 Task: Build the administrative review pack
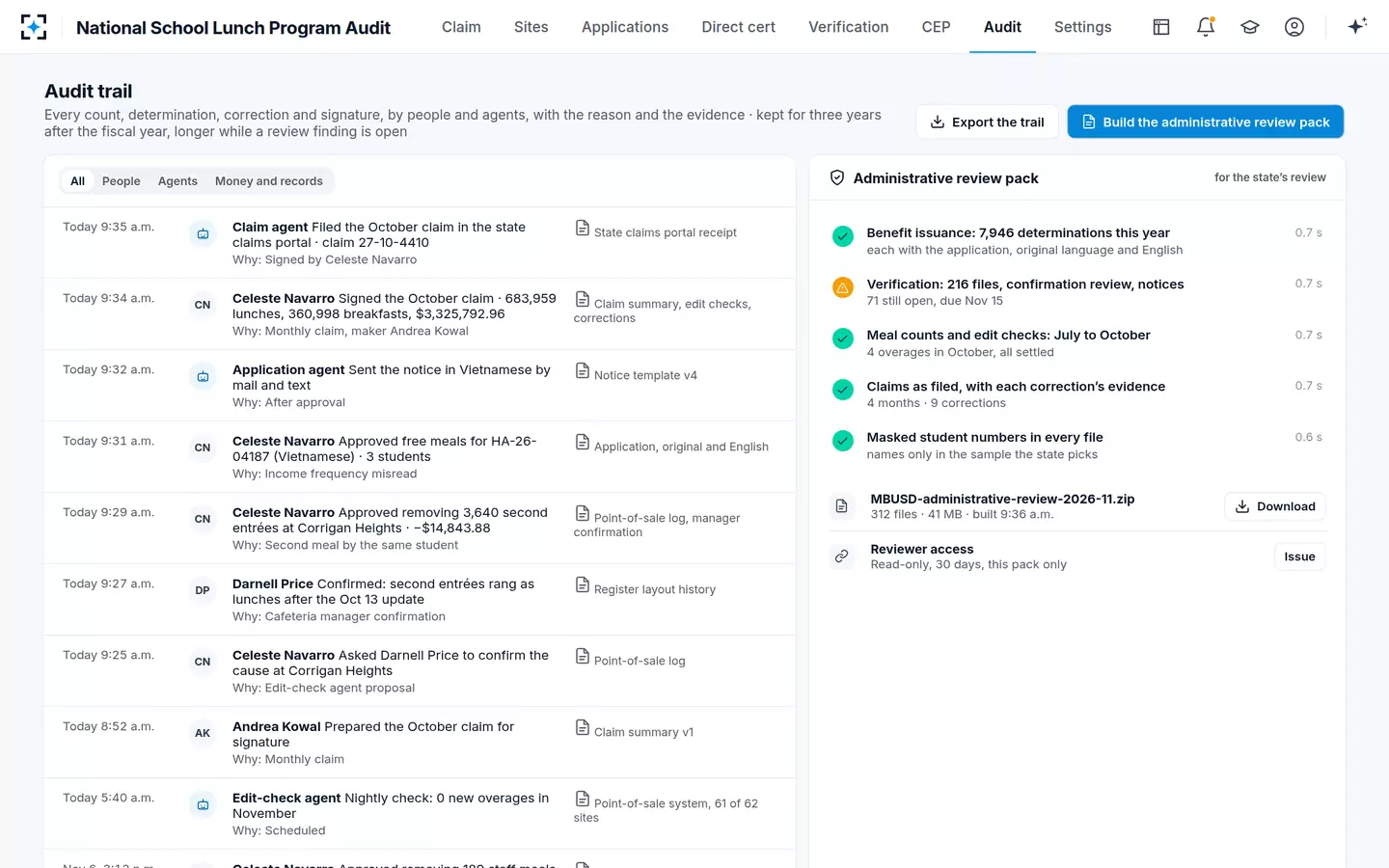point(1206,122)
